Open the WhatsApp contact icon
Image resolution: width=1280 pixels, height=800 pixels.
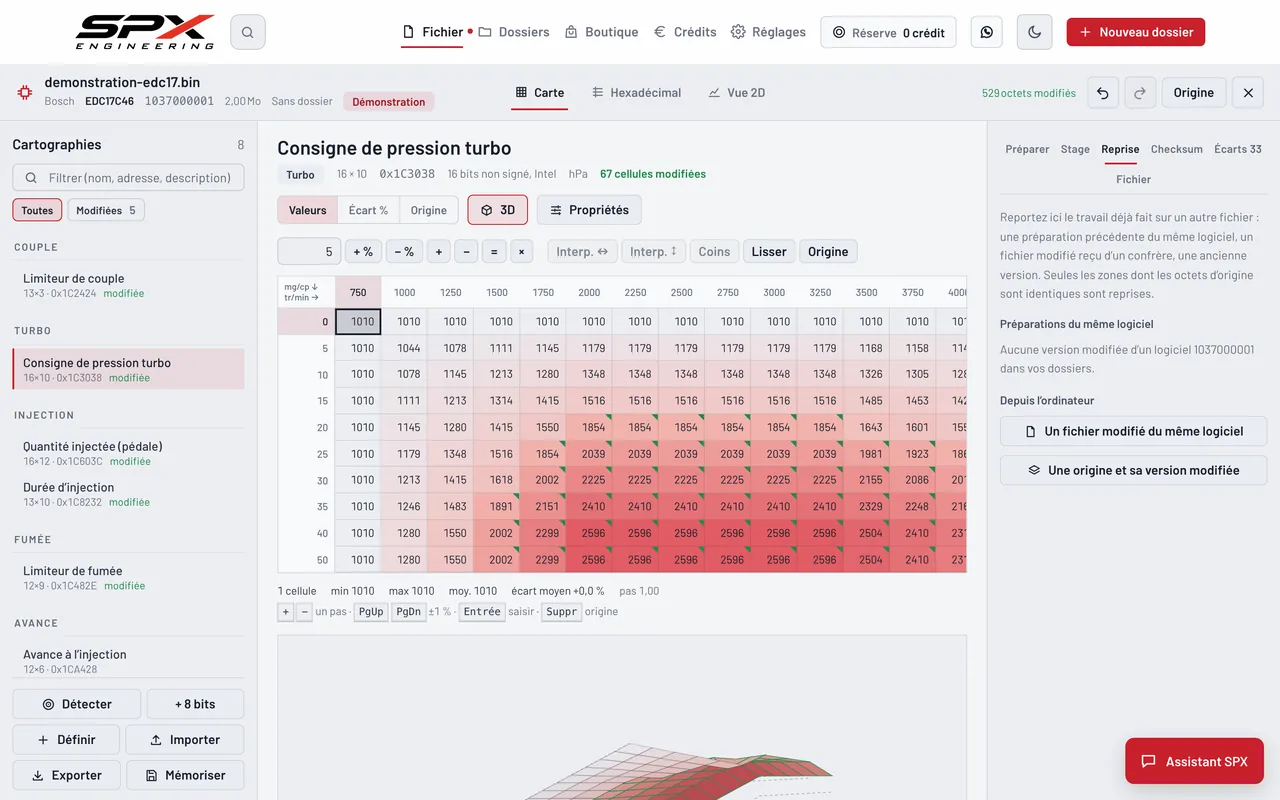(987, 32)
